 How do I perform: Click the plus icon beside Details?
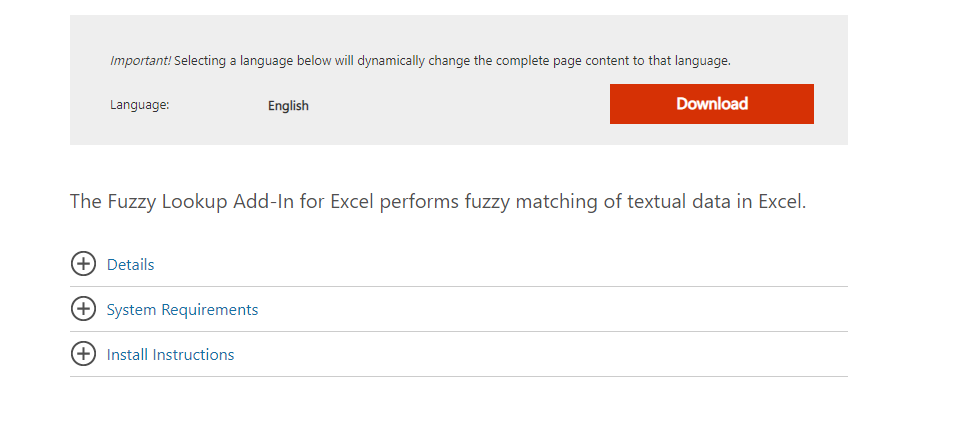[83, 264]
